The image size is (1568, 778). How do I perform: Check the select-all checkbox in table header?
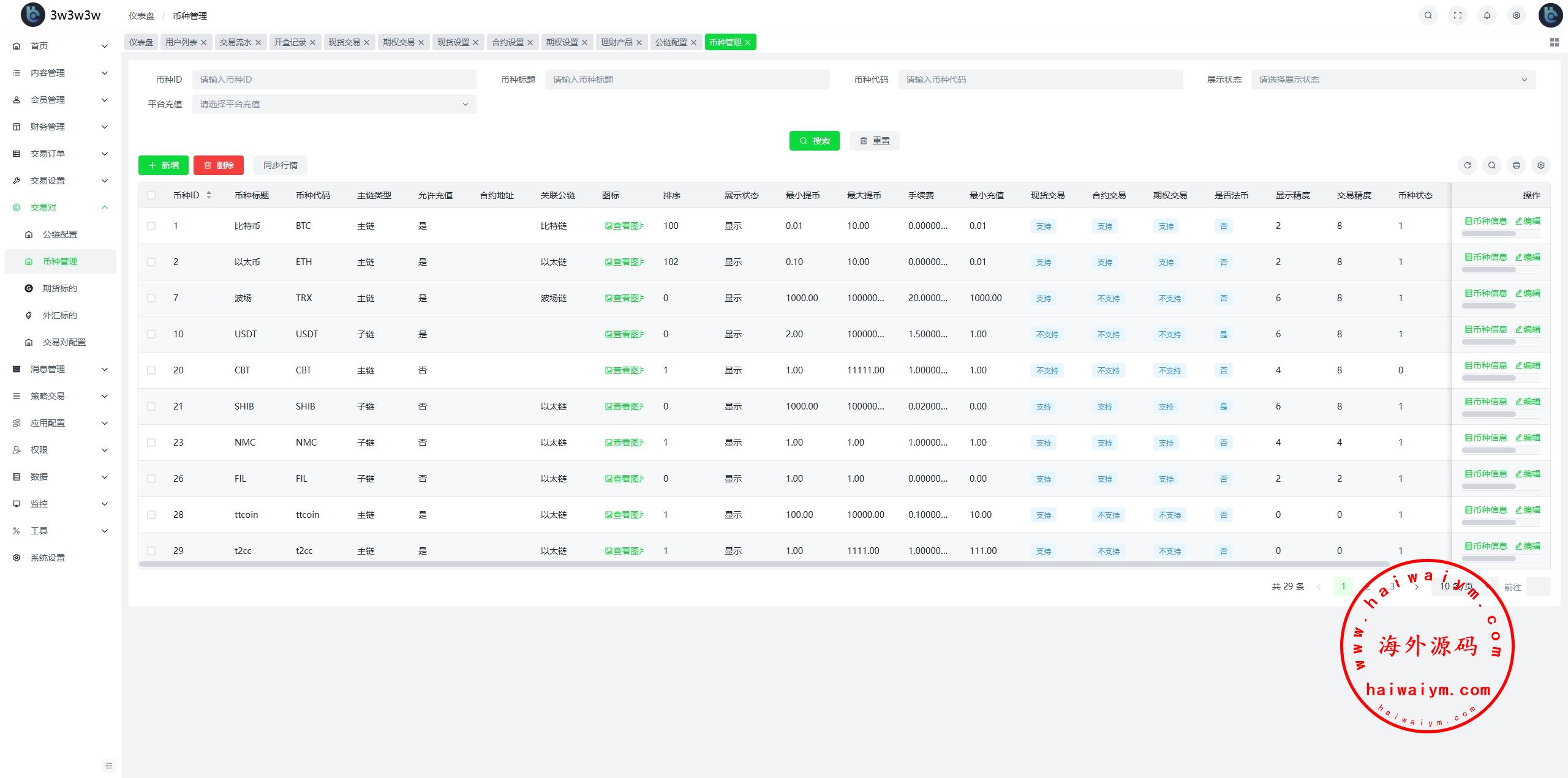tap(151, 195)
